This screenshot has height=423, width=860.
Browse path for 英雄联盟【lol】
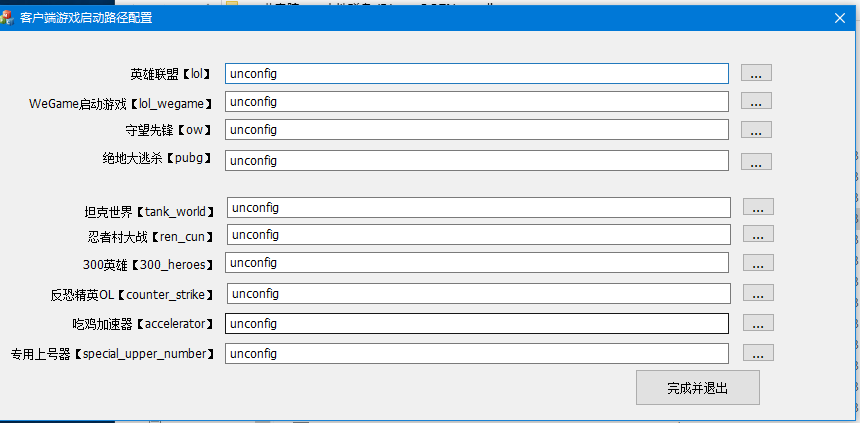pyautogui.click(x=756, y=73)
